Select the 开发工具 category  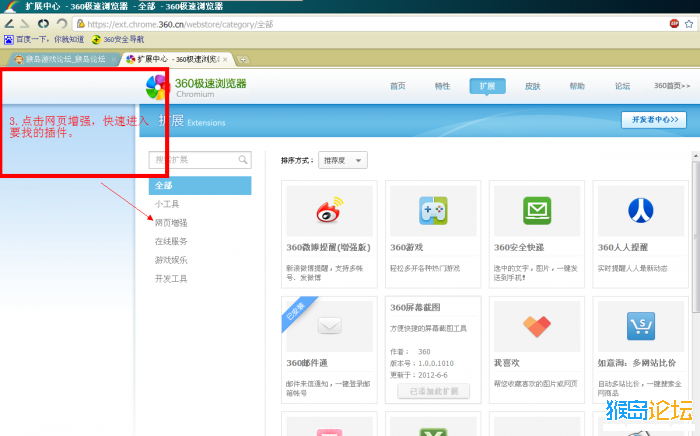coord(171,279)
